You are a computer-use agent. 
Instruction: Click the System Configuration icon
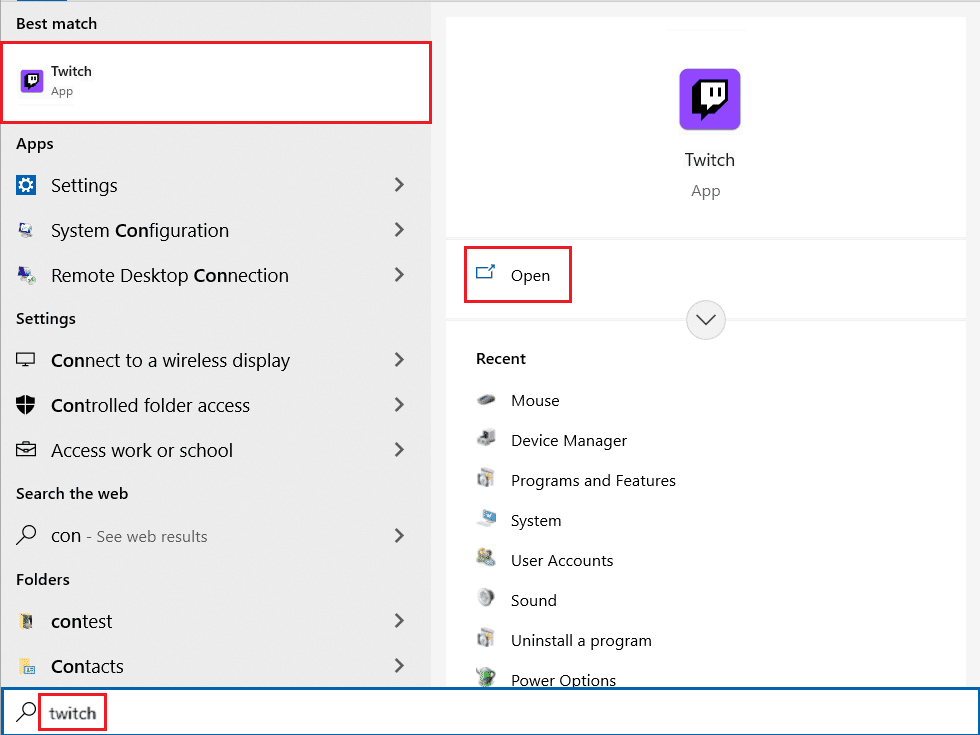[26, 230]
